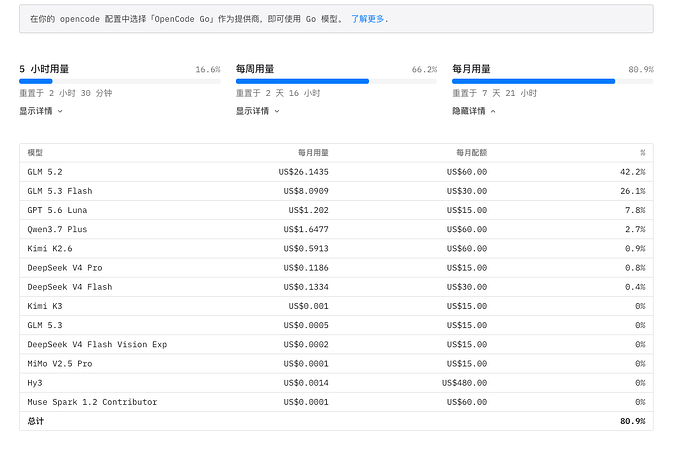Viewport: 690px width, 454px height.
Task: Click the 66.2% weekly usage figure
Action: [x=424, y=70]
